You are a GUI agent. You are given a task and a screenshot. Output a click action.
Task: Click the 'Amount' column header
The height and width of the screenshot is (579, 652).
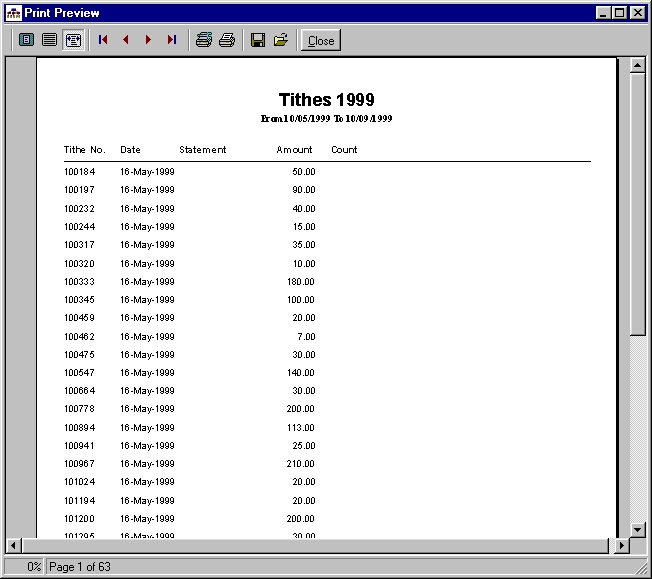click(x=294, y=150)
